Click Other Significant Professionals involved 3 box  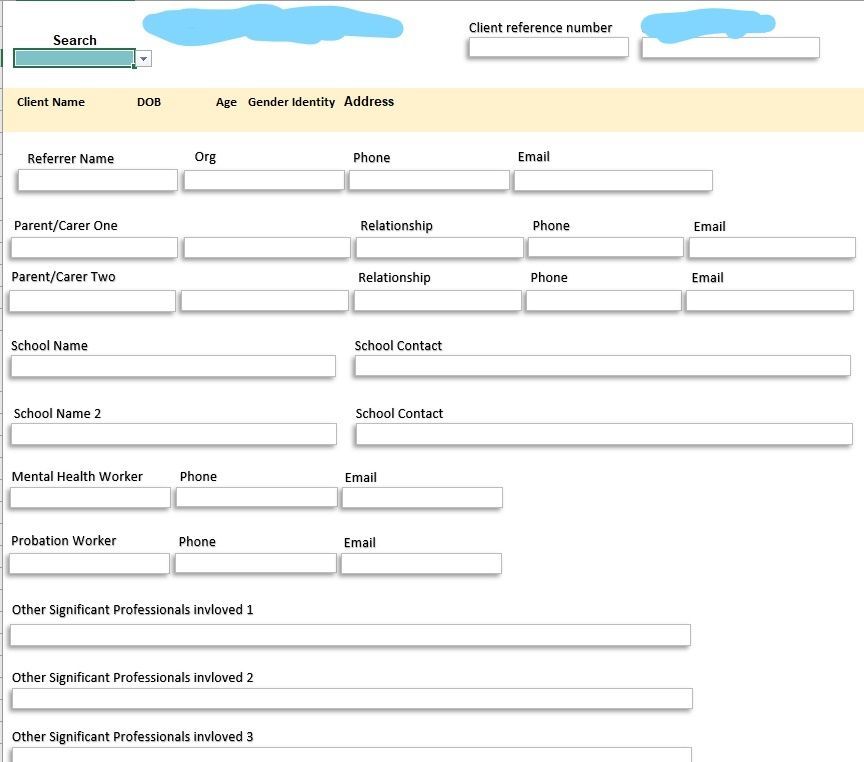pyautogui.click(x=352, y=755)
